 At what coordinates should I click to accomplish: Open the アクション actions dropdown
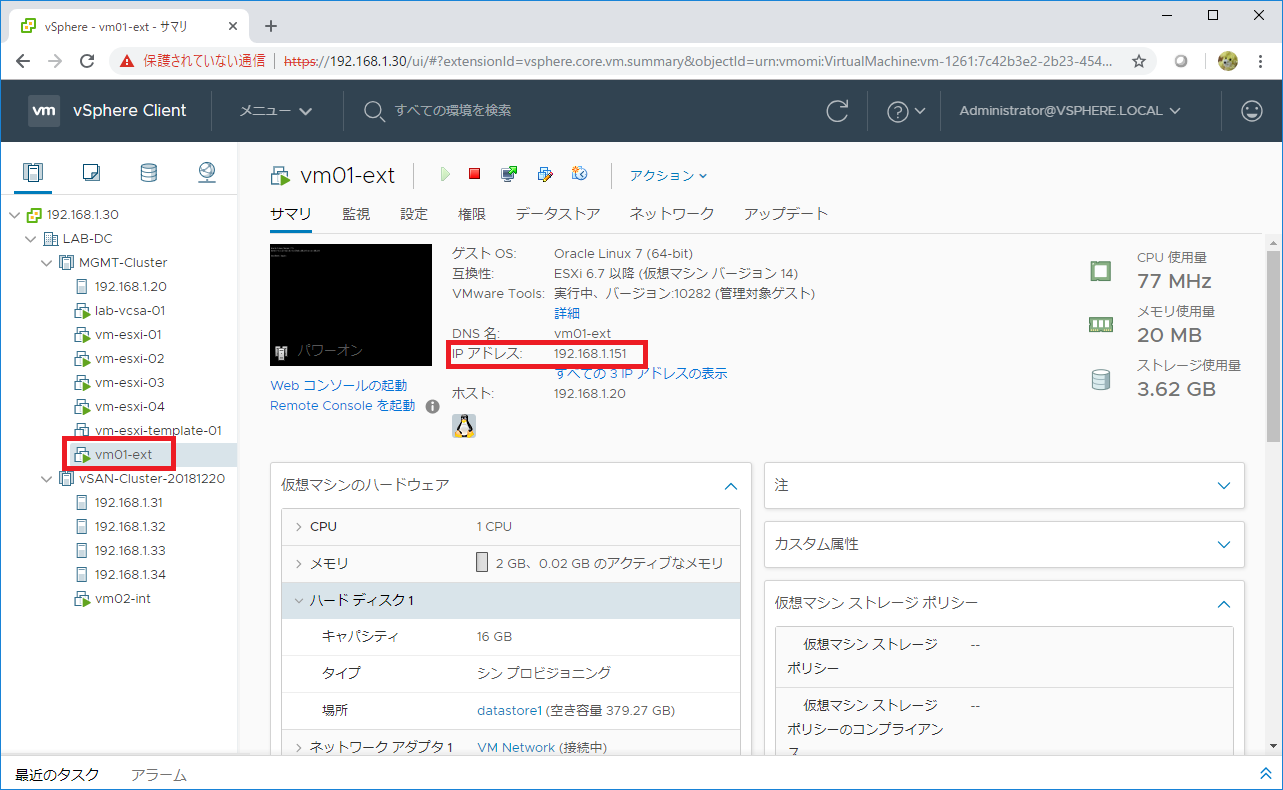pyautogui.click(x=668, y=175)
